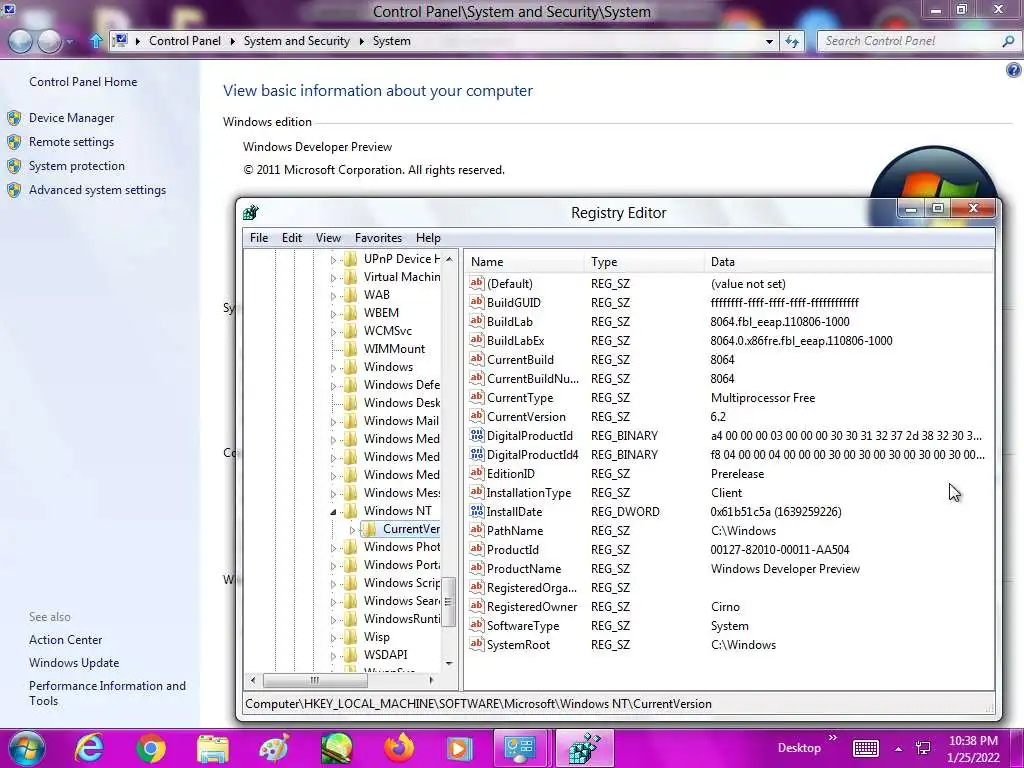
Task: Open Action Center link
Action: (65, 640)
